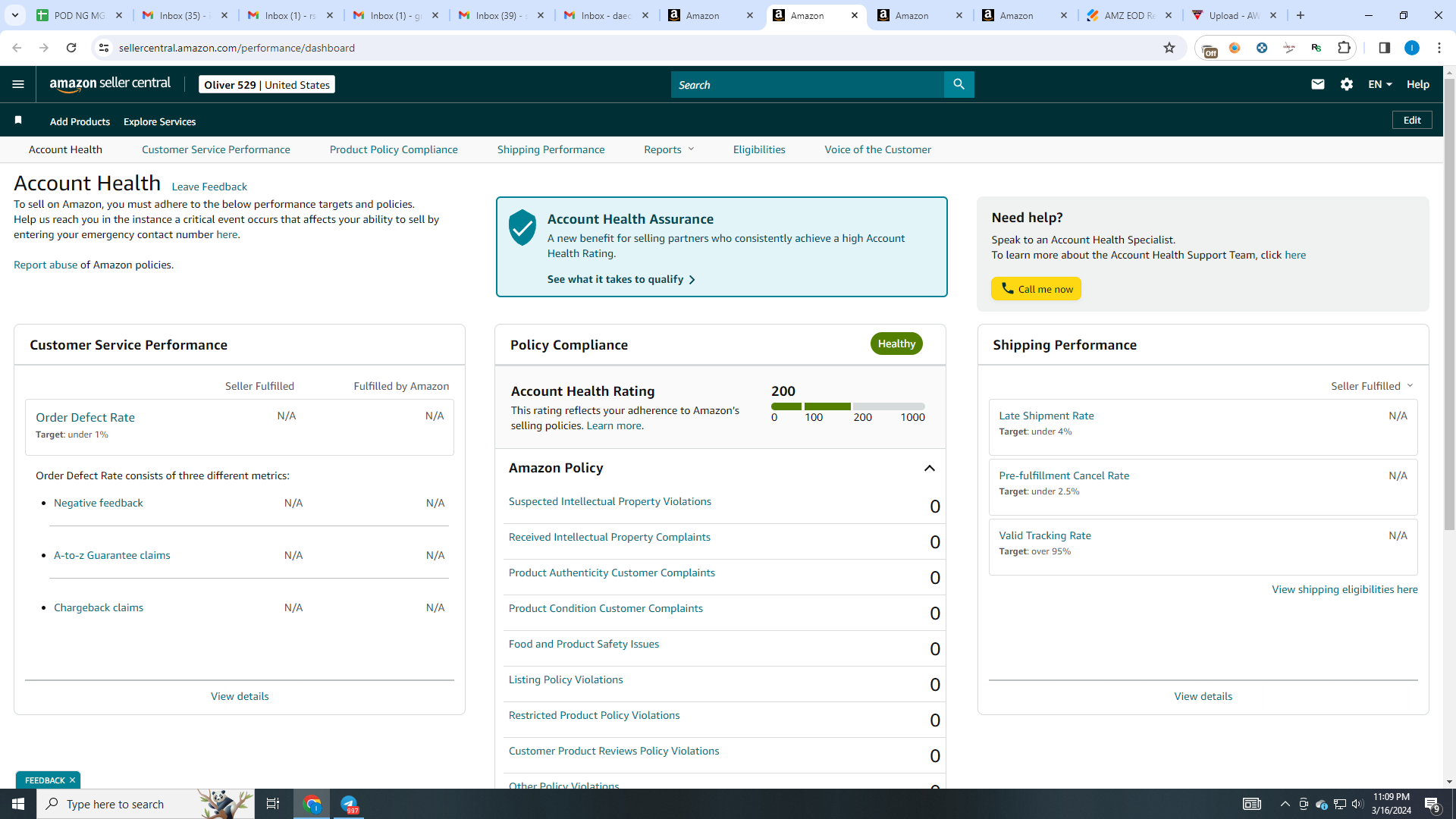Open the Chrome profile avatar
This screenshot has height=819, width=1456.
pos(1412,48)
